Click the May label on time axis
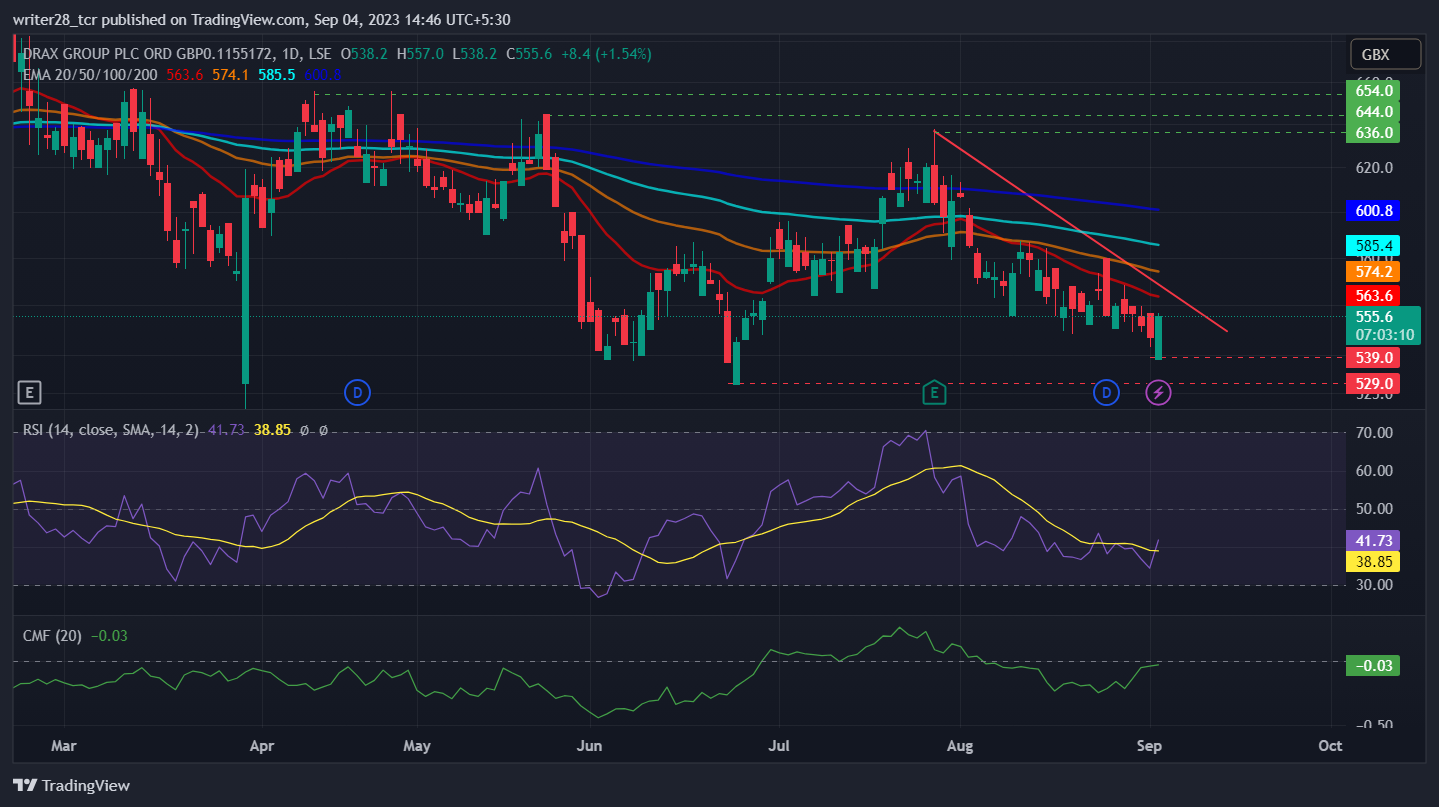This screenshot has height=807, width=1439. click(416, 746)
